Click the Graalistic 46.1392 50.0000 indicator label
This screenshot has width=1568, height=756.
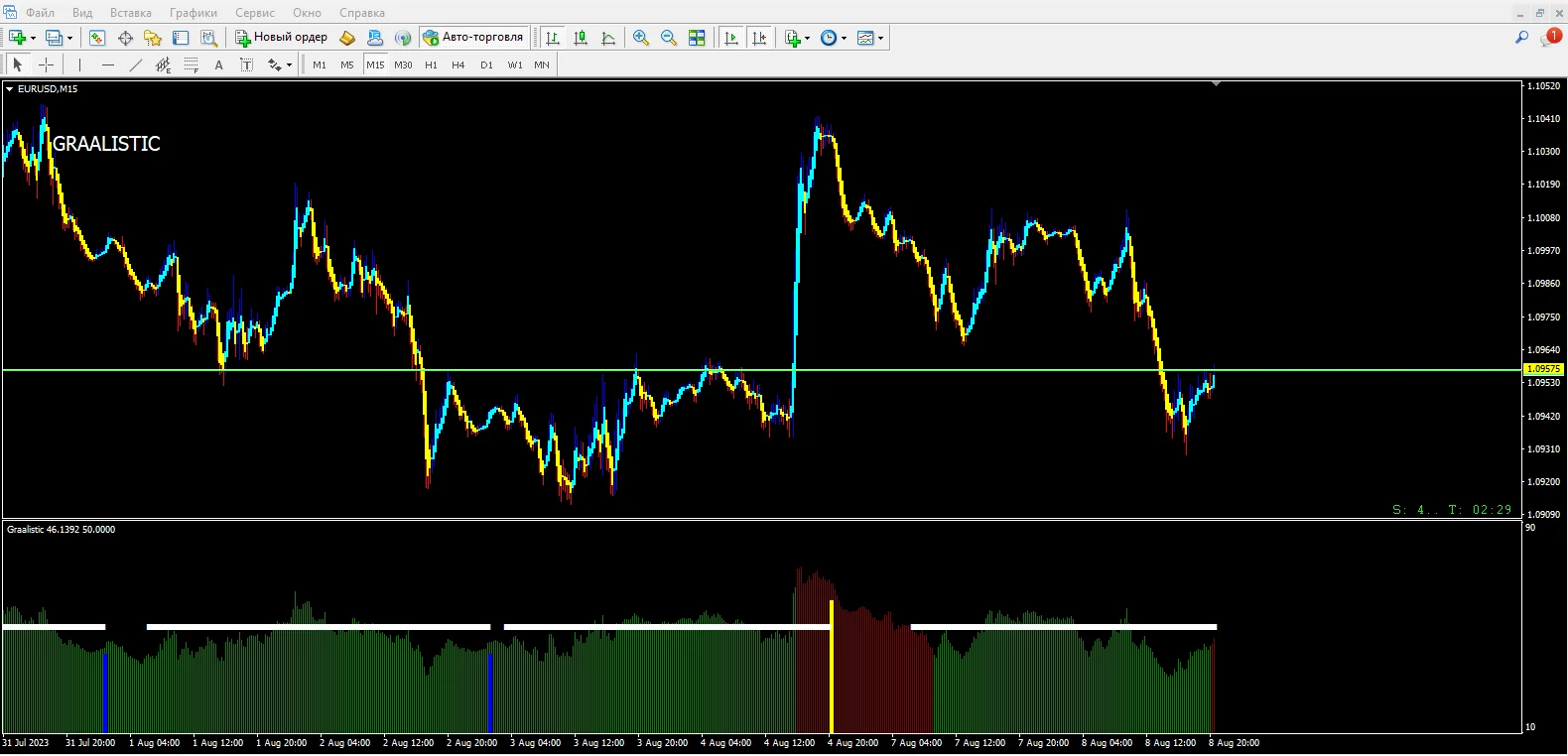click(x=61, y=530)
